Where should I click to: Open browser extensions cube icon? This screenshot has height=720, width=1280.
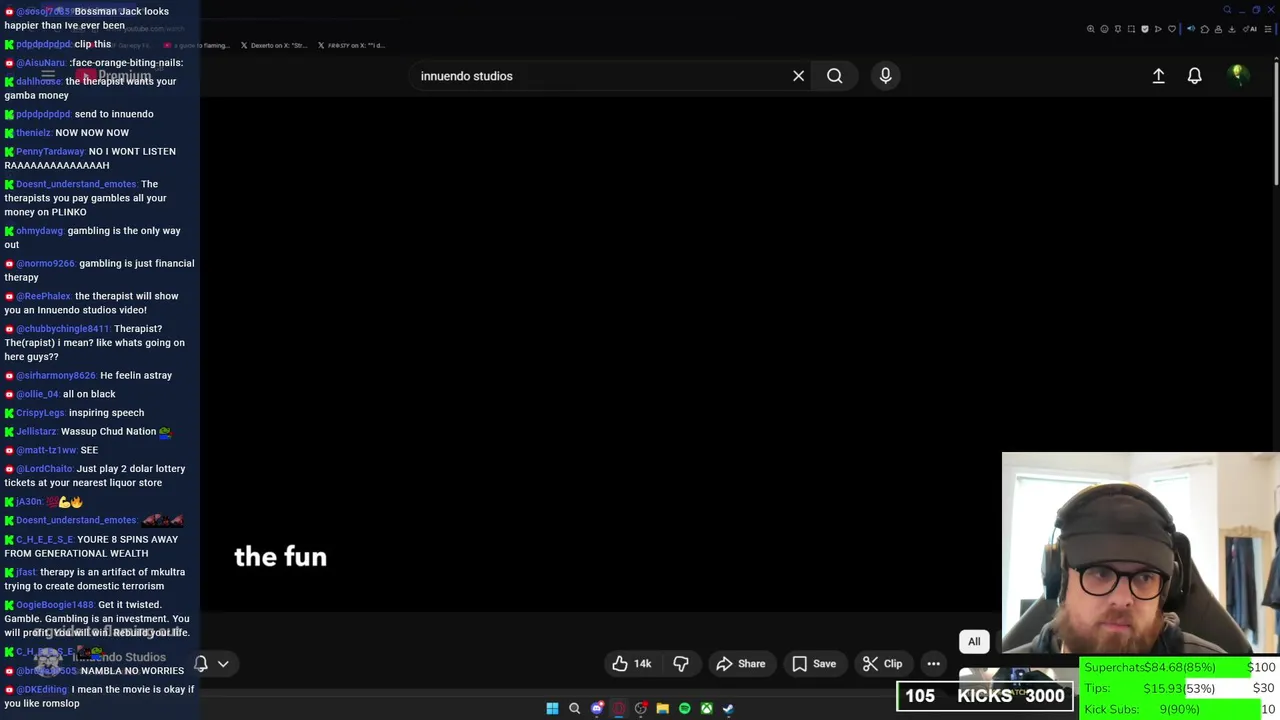pos(1205,29)
